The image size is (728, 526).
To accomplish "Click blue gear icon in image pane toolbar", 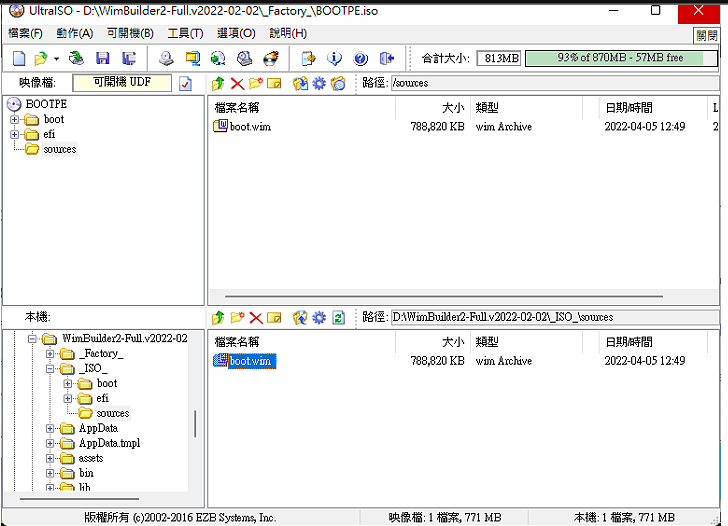I will pos(319,84).
